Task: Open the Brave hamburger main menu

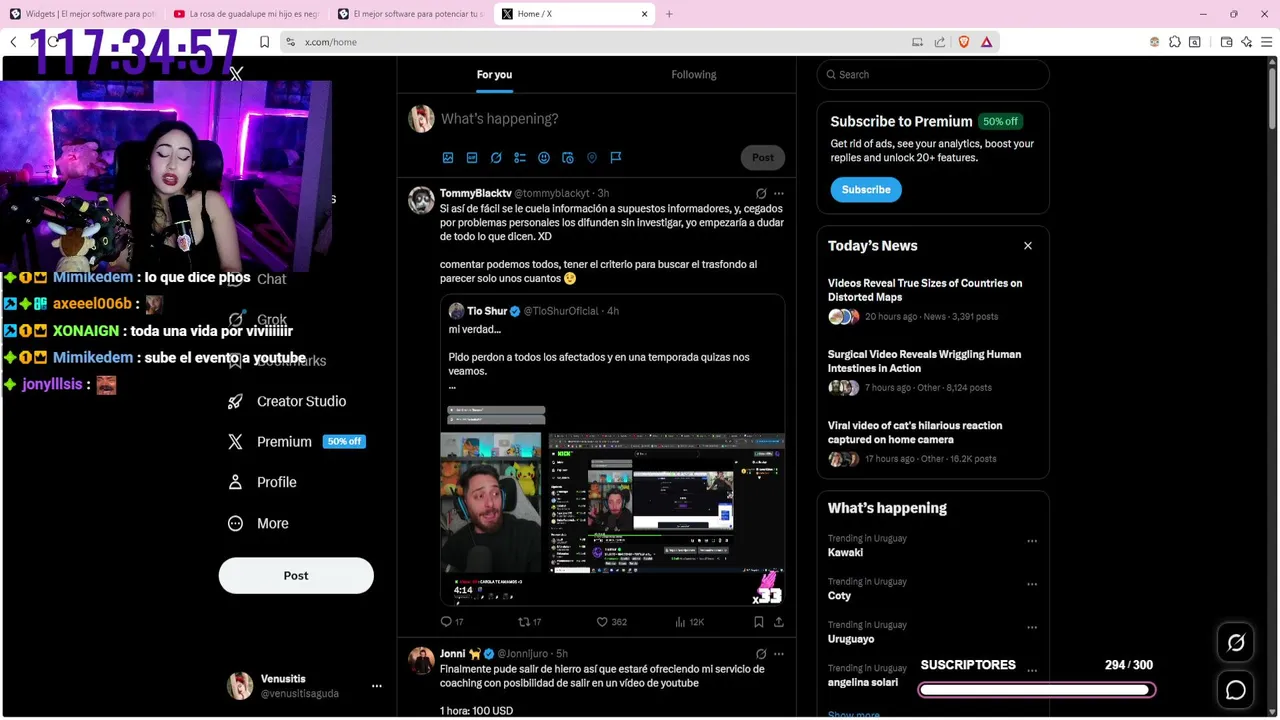Action: coord(1266,42)
